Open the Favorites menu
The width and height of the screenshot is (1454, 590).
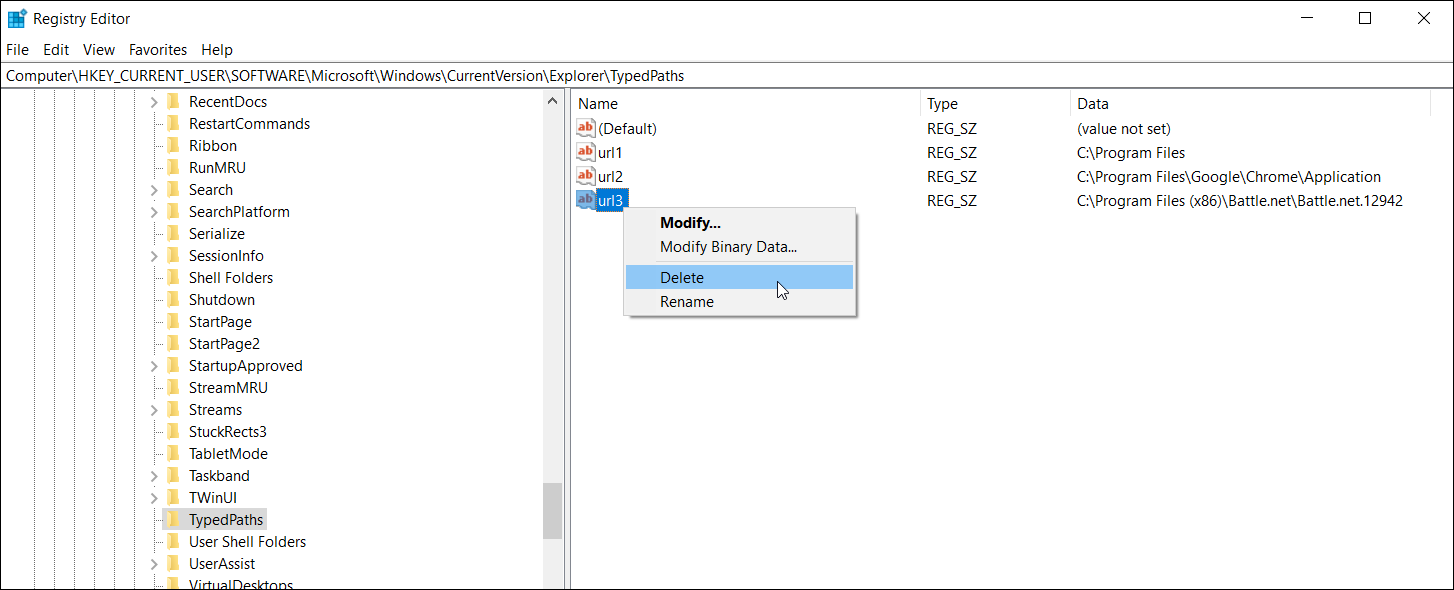point(158,49)
